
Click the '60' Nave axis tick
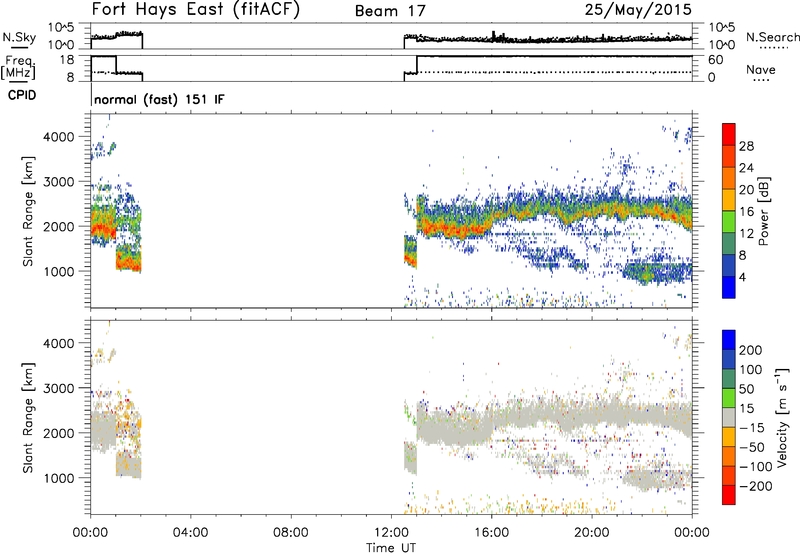[x=715, y=60]
